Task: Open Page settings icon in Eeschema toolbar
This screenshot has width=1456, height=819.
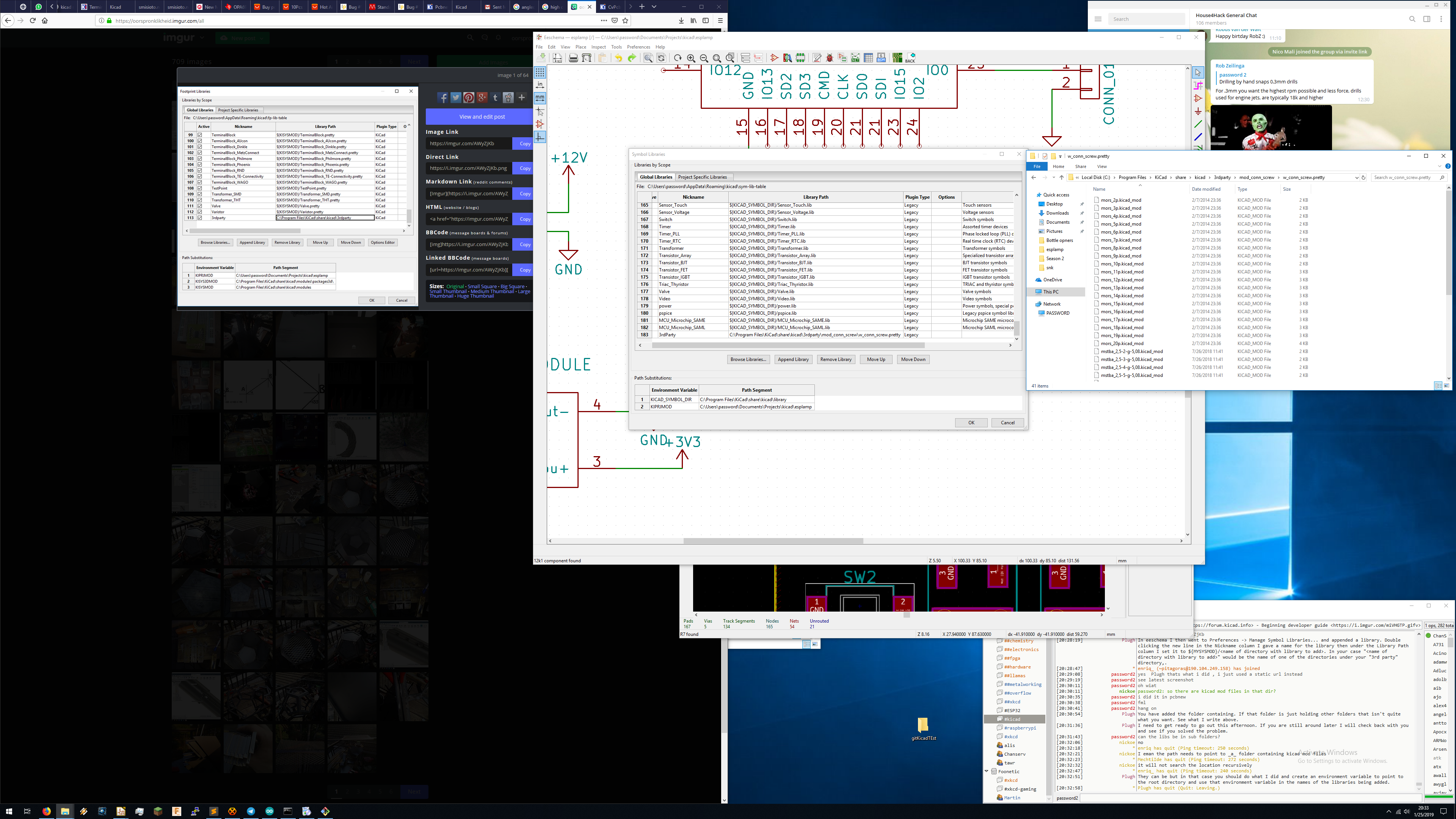Action: [557, 58]
